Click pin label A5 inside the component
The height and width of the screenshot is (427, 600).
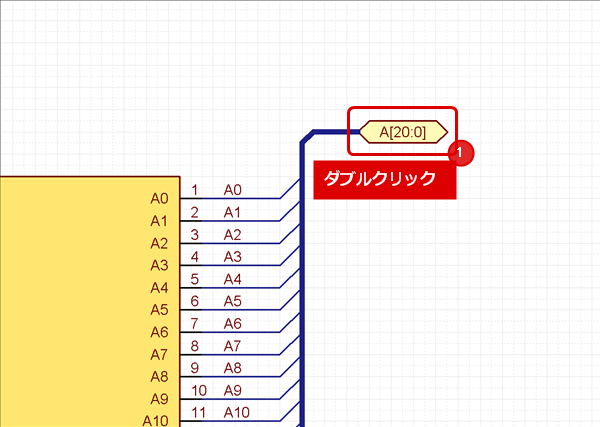pyautogui.click(x=159, y=310)
